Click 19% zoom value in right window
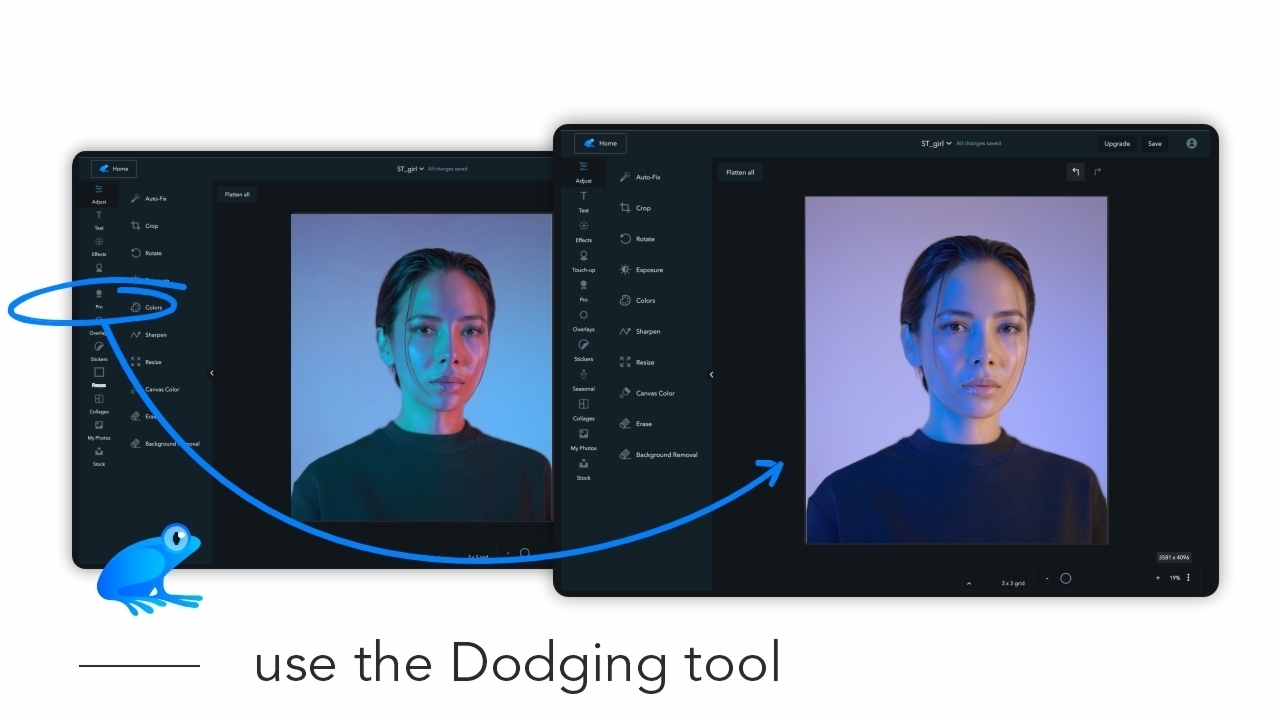The image size is (1280, 720). tap(1175, 578)
